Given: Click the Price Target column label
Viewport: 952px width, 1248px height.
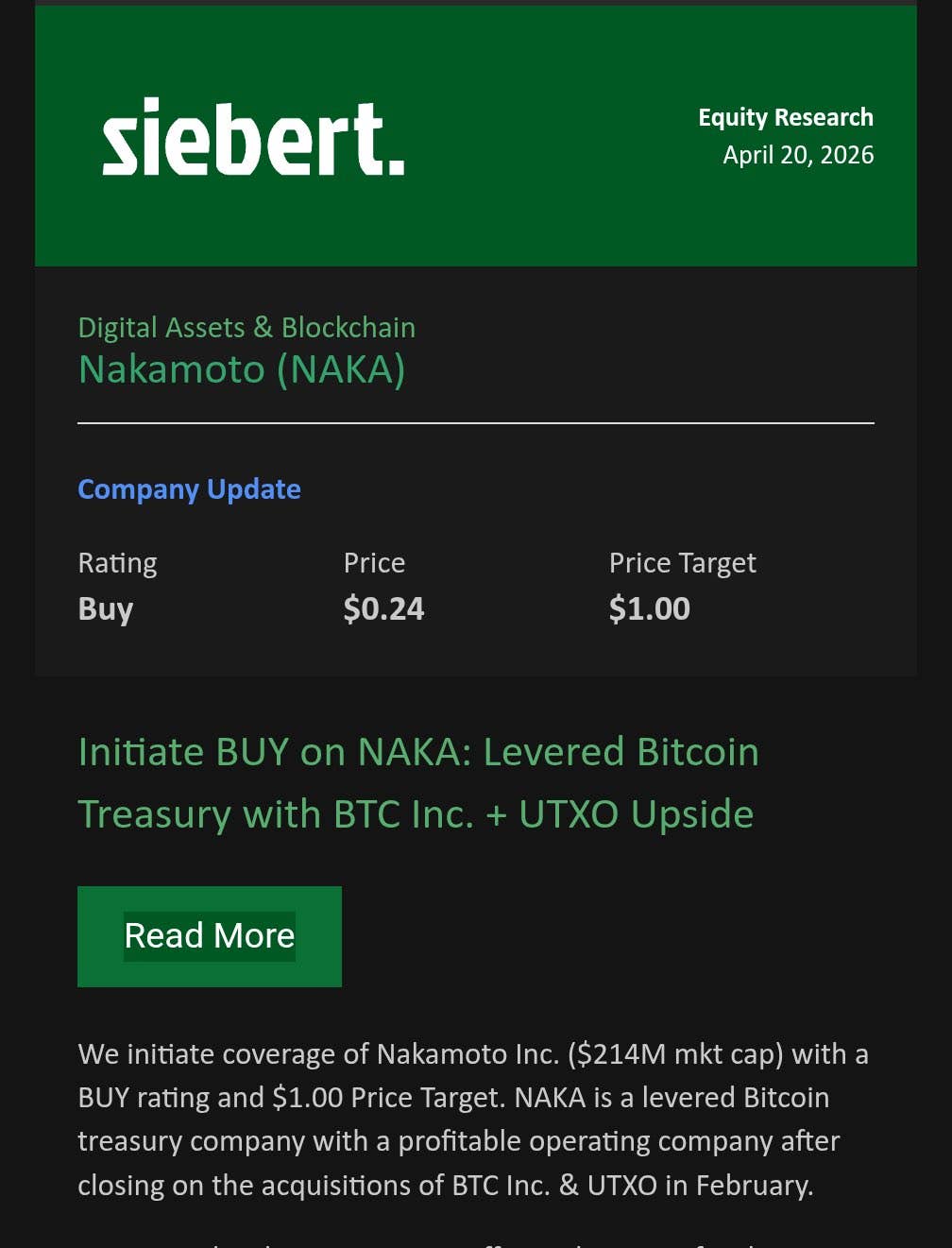Looking at the screenshot, I should [x=682, y=563].
